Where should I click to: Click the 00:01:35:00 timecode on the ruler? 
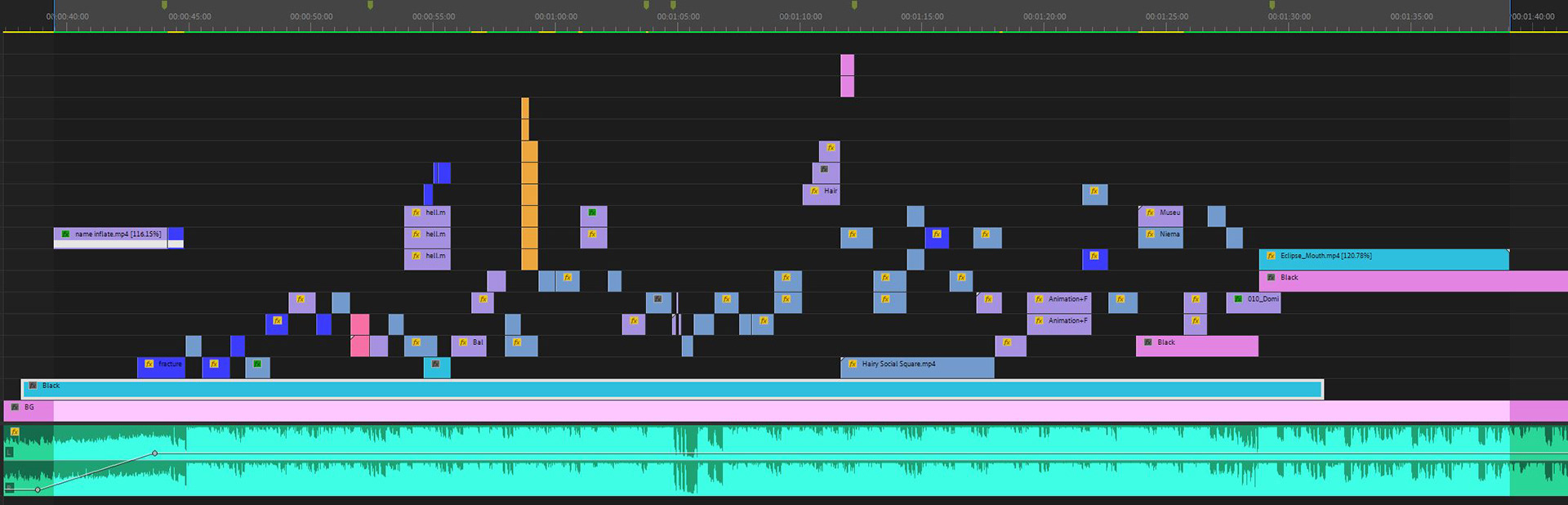[x=1411, y=16]
